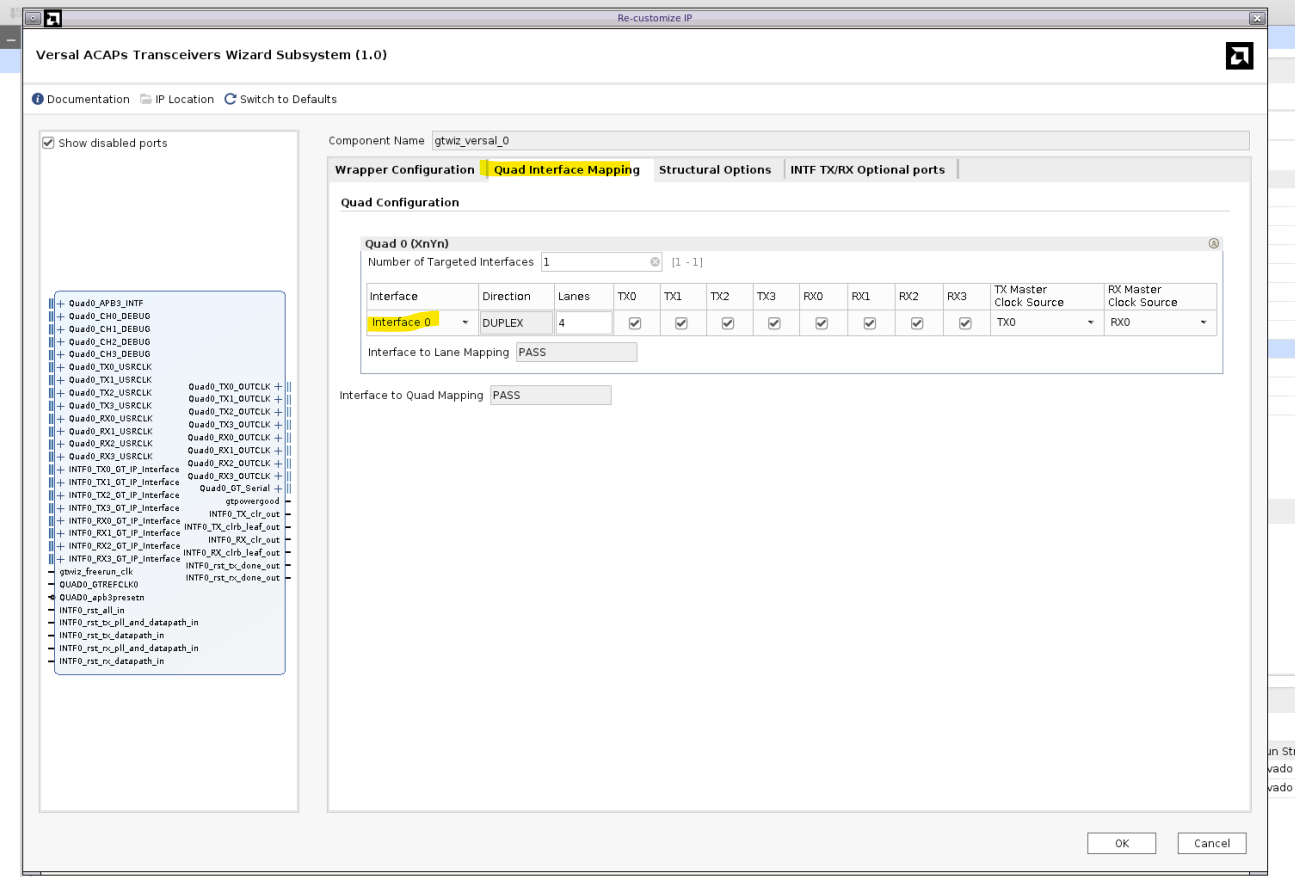Uncheck the TX2 lane checkbox
The height and width of the screenshot is (877, 1295).
click(x=728, y=323)
